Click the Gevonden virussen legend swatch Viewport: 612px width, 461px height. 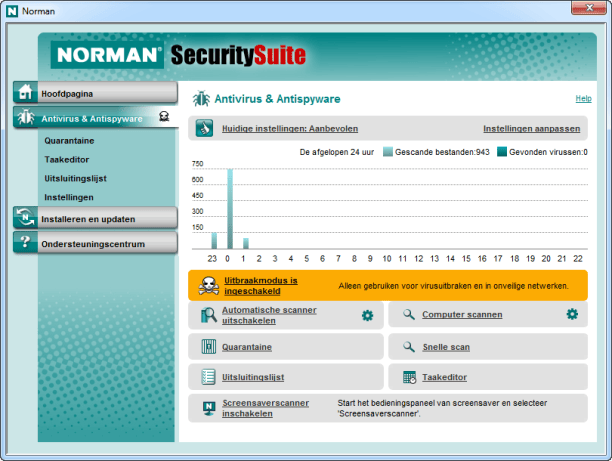coord(502,151)
